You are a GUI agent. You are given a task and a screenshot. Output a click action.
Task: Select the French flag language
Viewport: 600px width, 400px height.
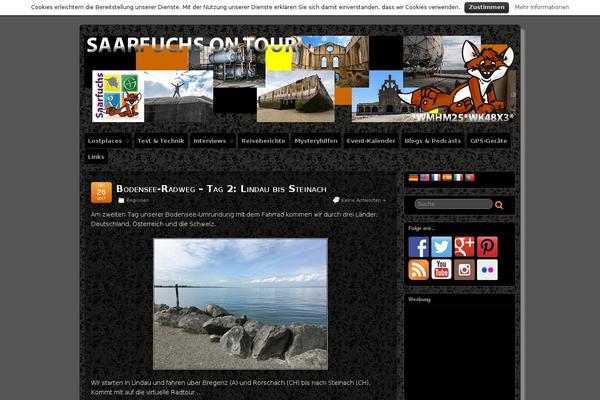pyautogui.click(x=436, y=177)
